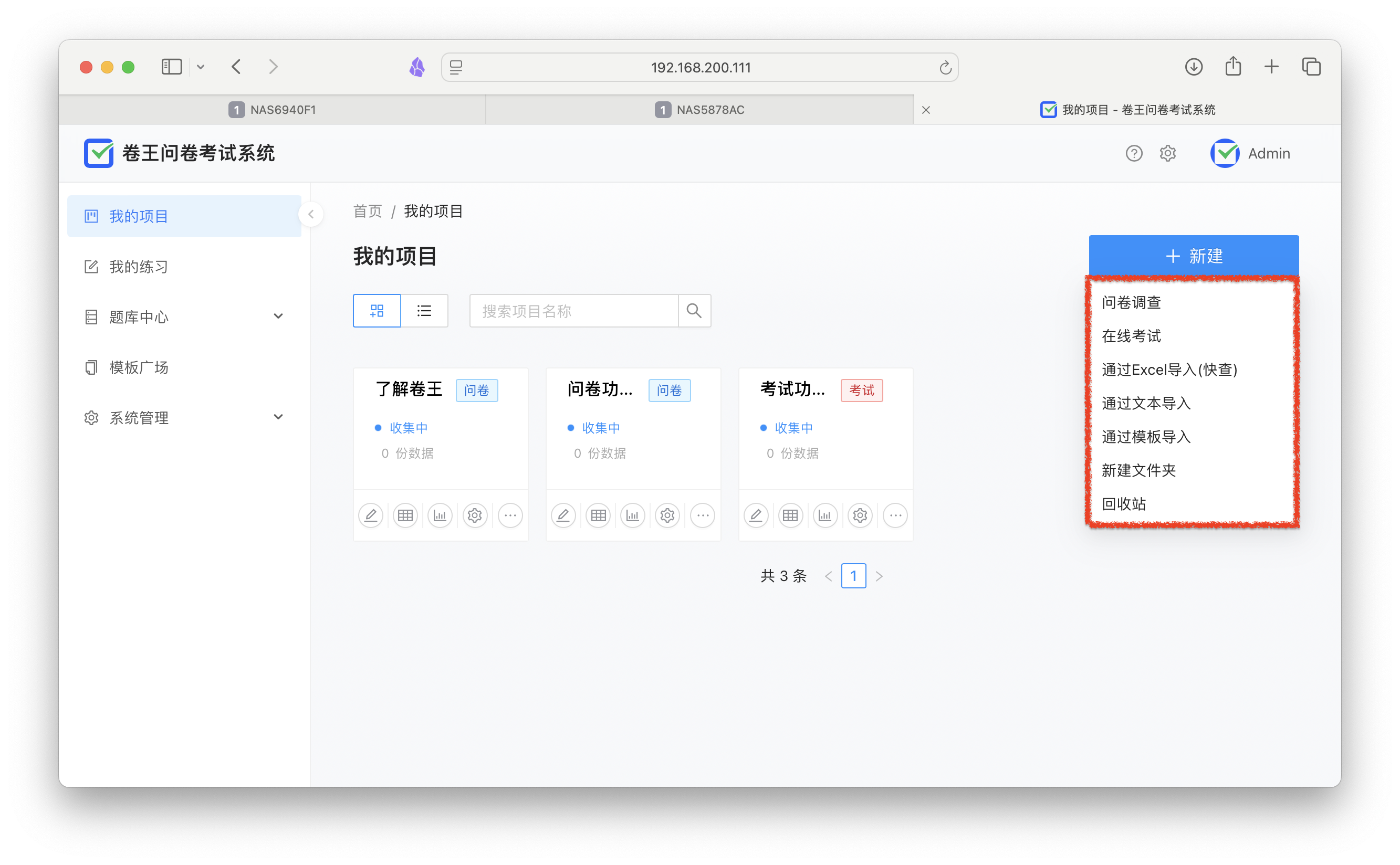Click the 首页 breadcrumb link
The height and width of the screenshot is (865, 1400).
point(368,212)
